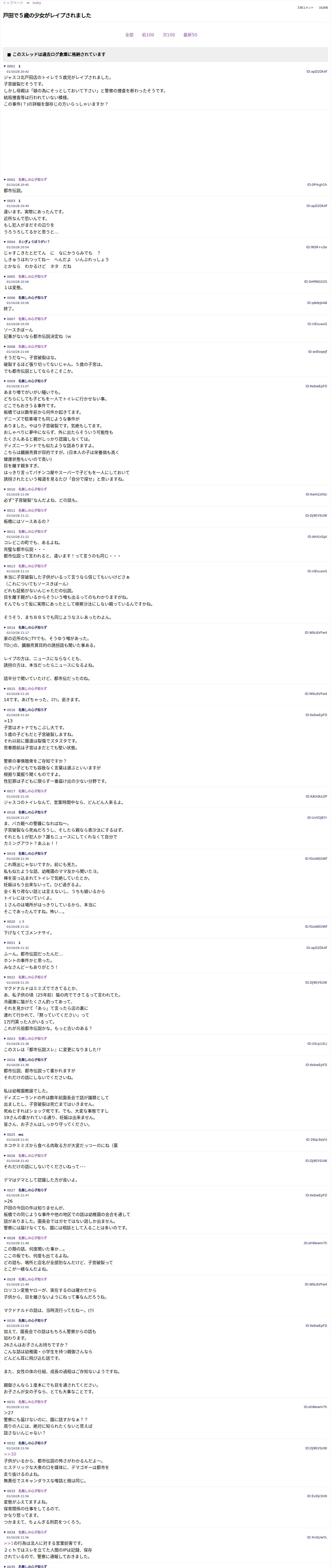Select ID:INSR+u5e on post 0004

coord(316,247)
